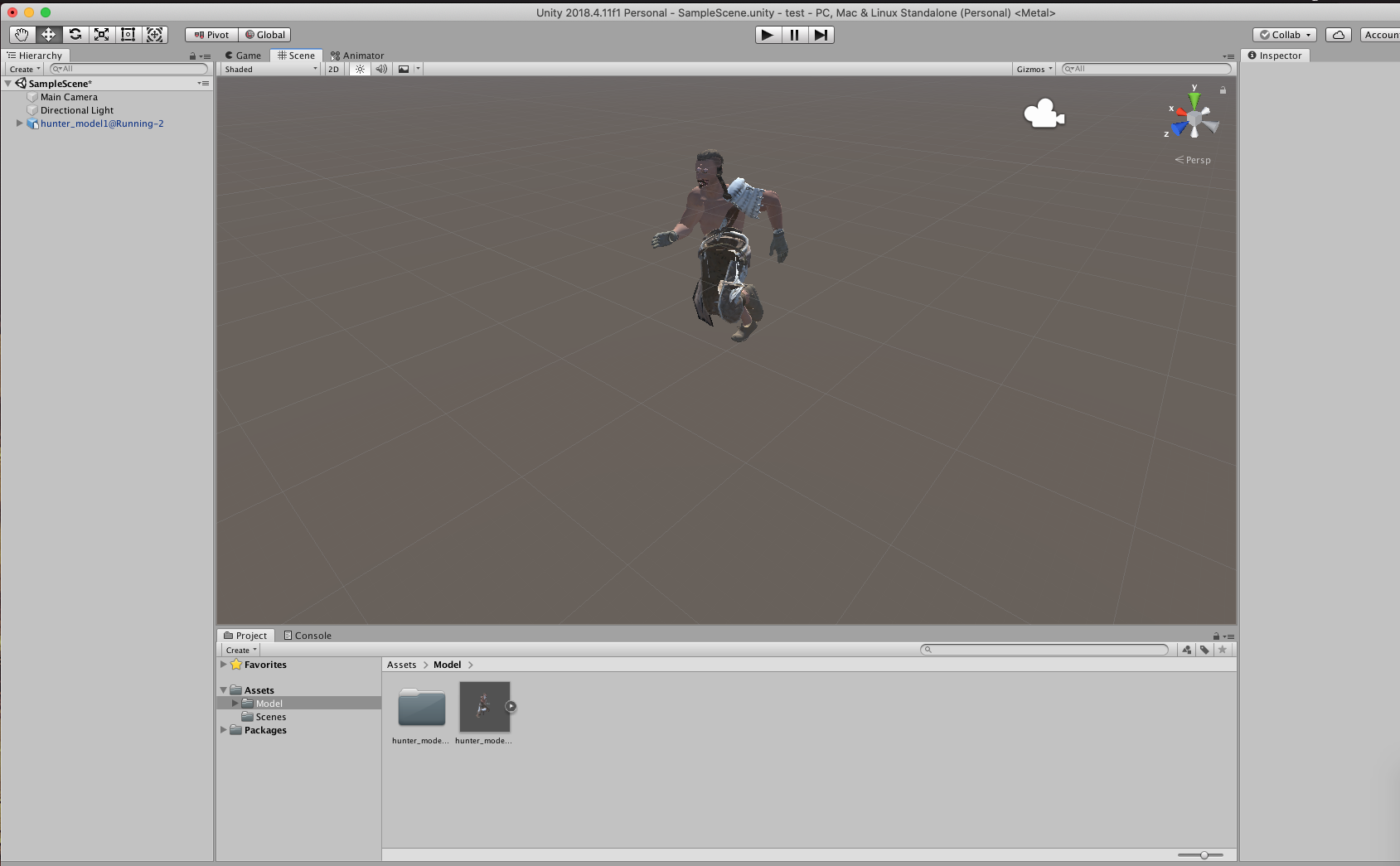Screen dimensions: 1400x866
Task: Switch to the Game tab
Action: pyautogui.click(x=243, y=56)
